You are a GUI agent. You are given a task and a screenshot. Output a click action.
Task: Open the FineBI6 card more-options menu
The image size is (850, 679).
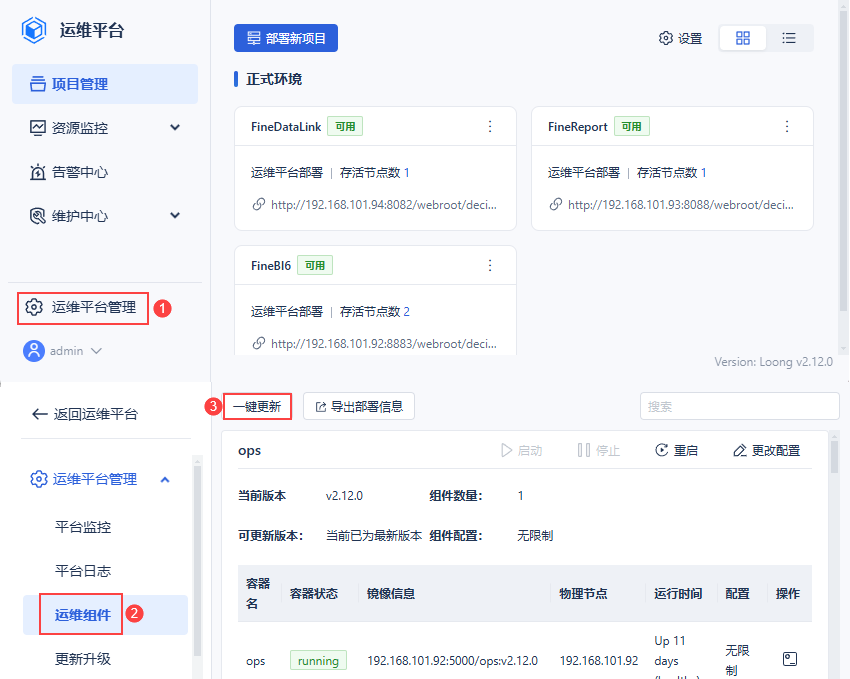(490, 266)
